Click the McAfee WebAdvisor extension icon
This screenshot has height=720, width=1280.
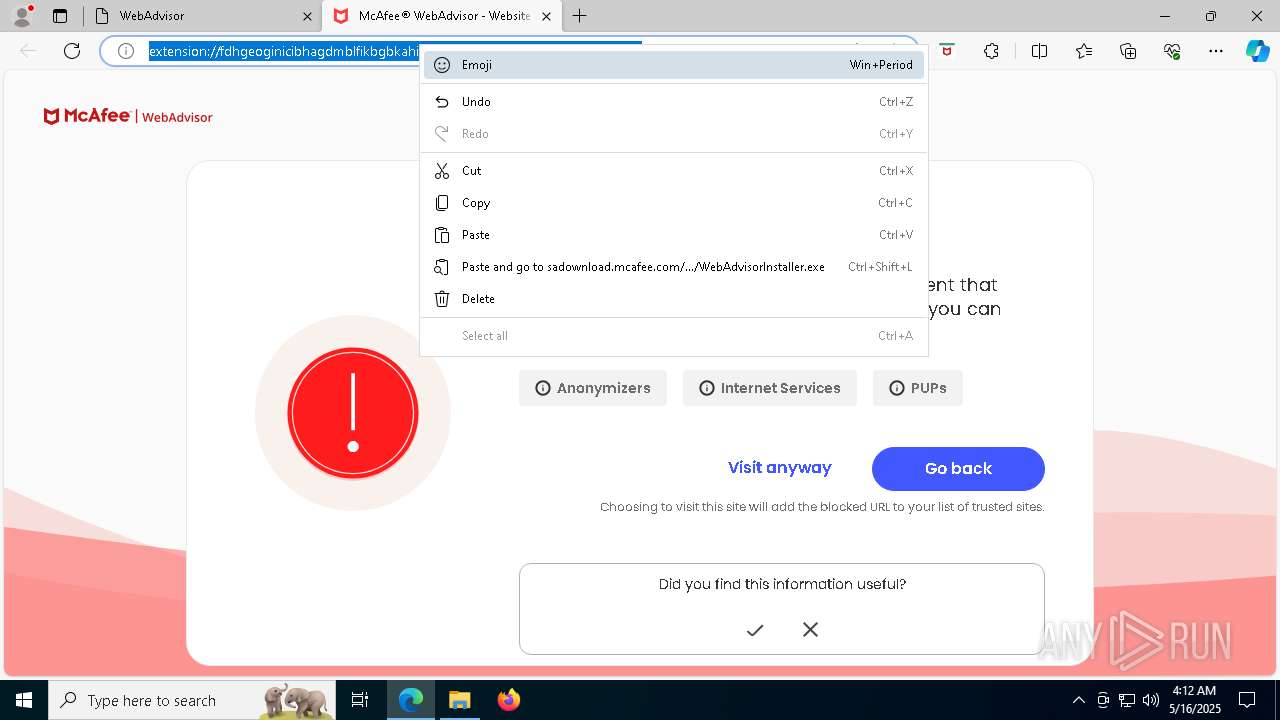(946, 51)
